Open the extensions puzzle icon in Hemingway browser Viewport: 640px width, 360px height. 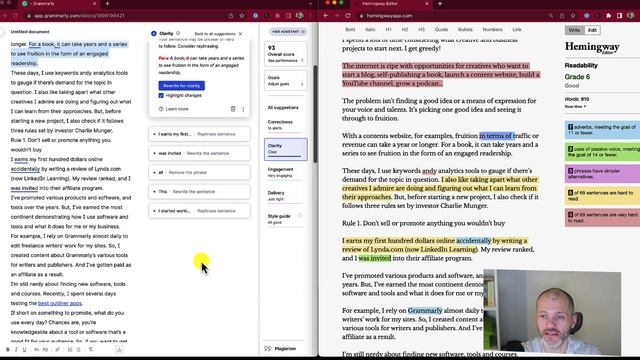[609, 16]
